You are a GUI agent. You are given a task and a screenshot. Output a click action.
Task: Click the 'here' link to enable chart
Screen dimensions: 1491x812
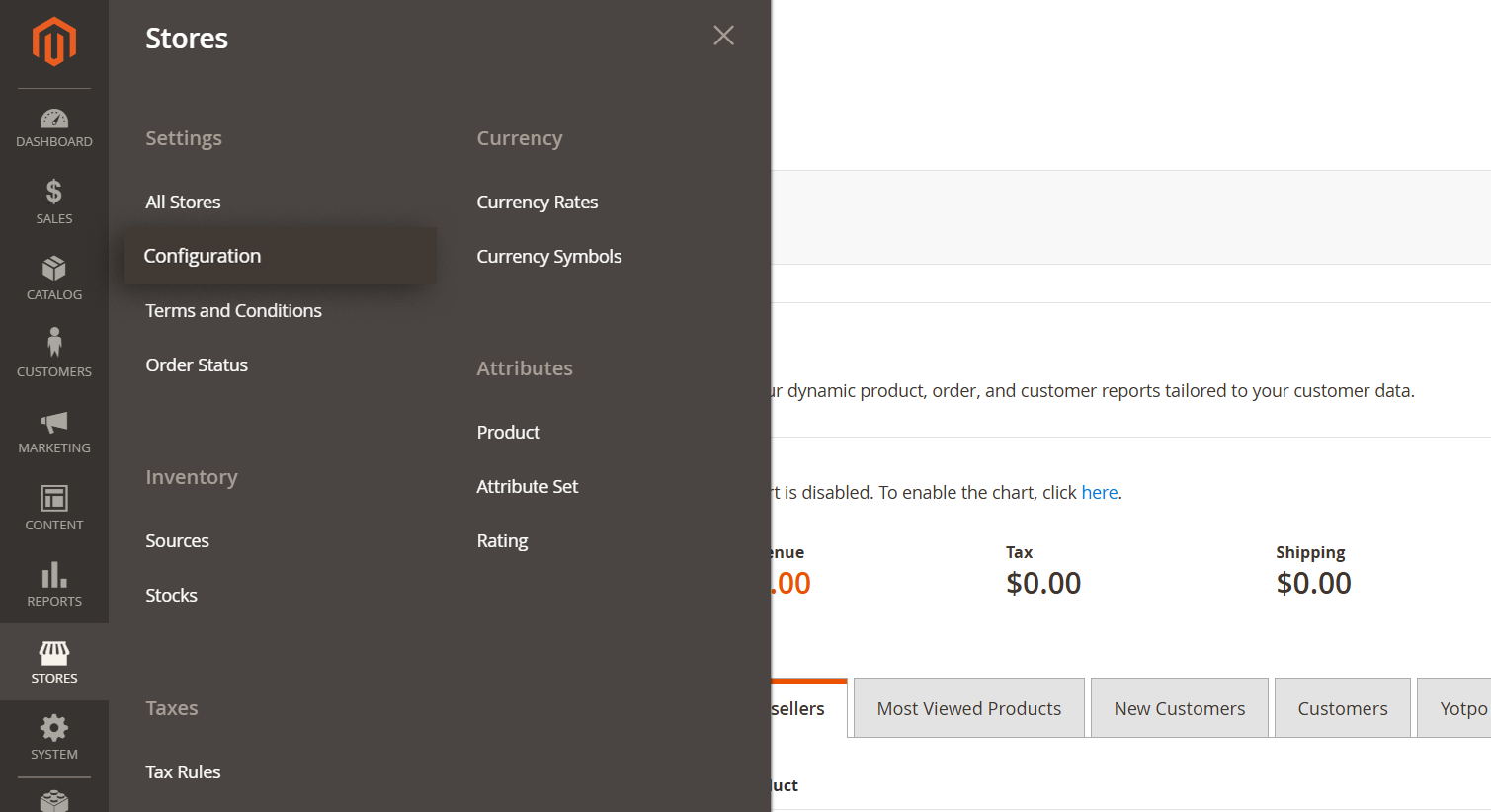click(1099, 492)
